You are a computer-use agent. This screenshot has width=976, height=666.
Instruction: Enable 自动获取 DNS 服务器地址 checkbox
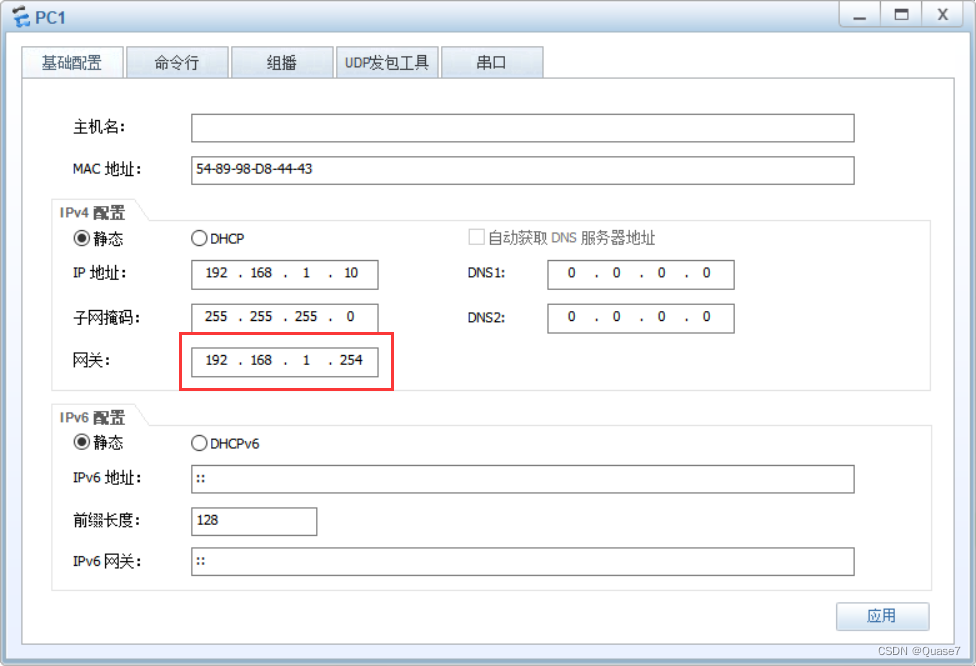[x=476, y=237]
